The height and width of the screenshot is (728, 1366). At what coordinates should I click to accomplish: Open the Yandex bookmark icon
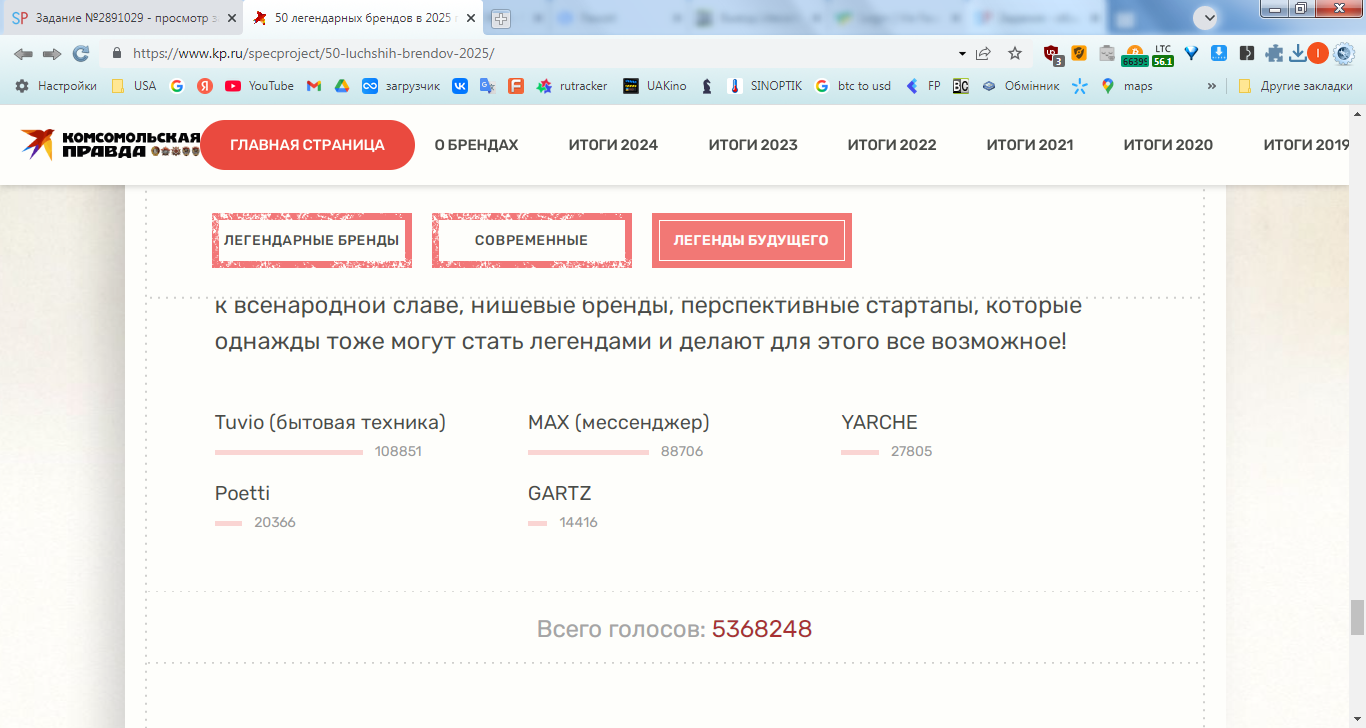(205, 86)
